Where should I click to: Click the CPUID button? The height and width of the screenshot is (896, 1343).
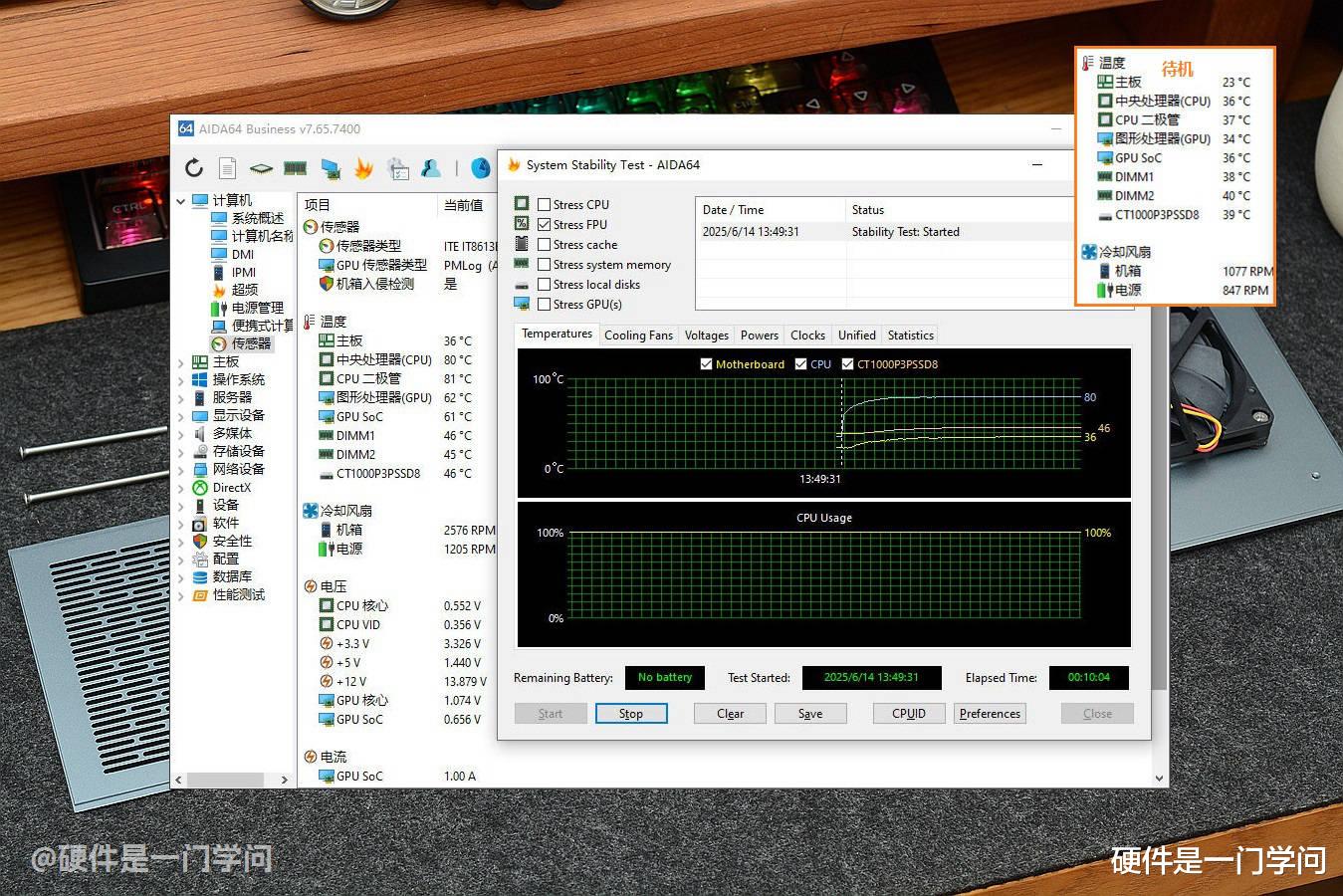coord(908,714)
